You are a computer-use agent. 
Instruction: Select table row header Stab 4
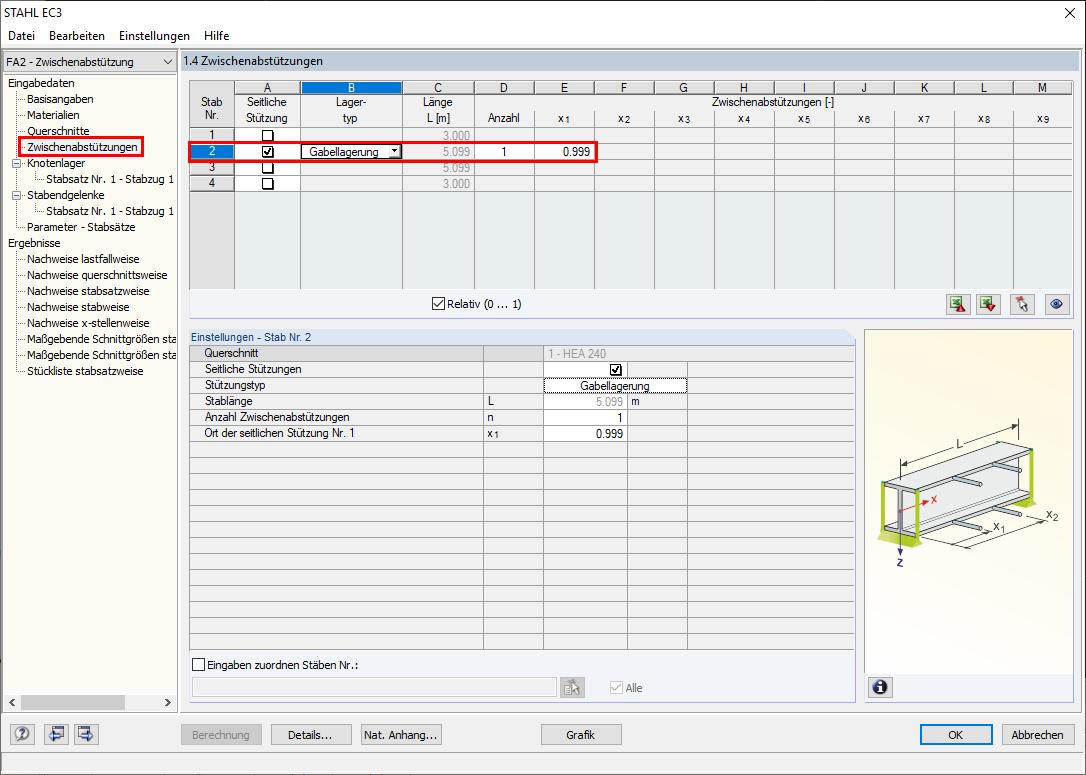(x=212, y=184)
